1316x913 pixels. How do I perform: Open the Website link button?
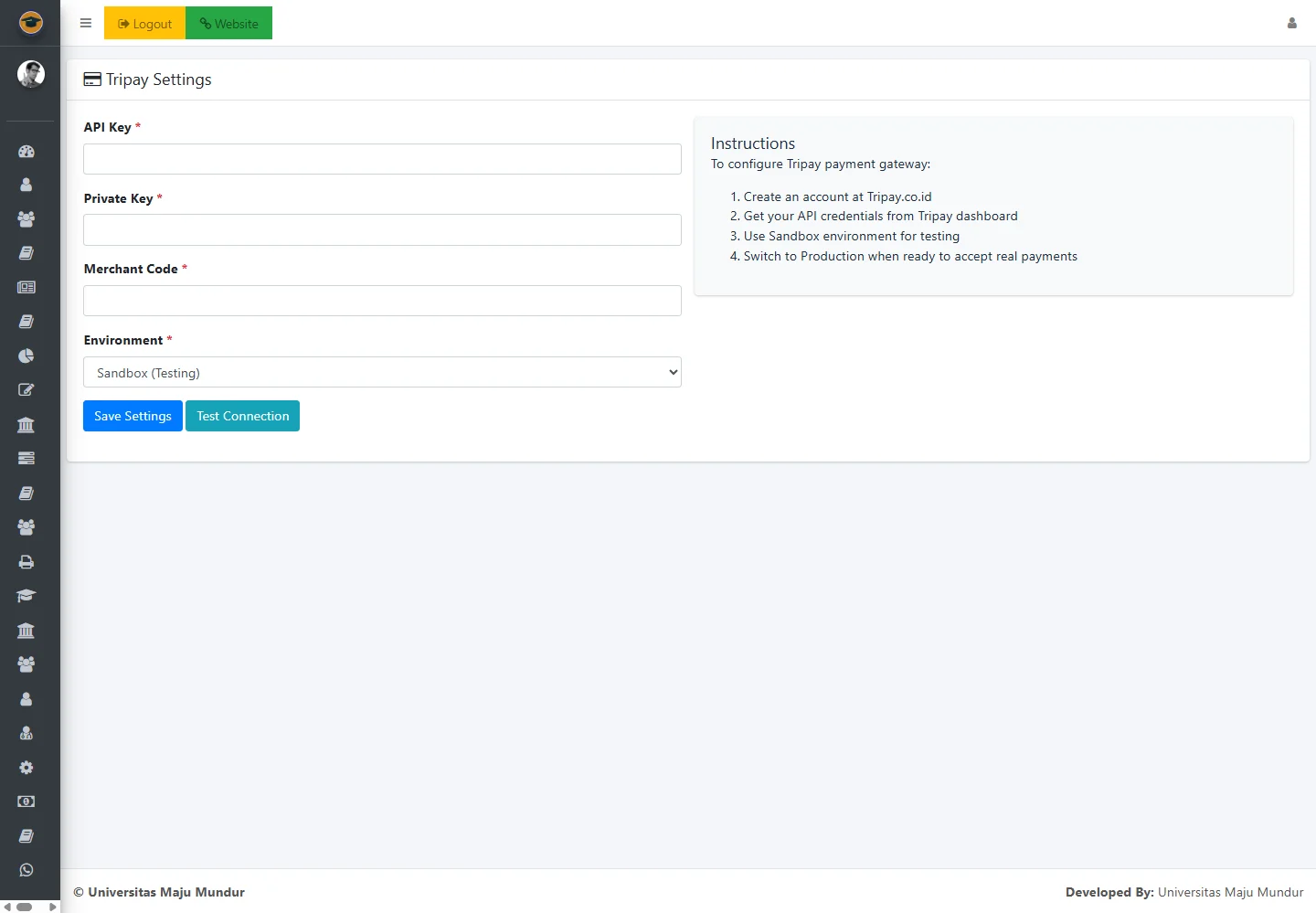click(x=228, y=24)
